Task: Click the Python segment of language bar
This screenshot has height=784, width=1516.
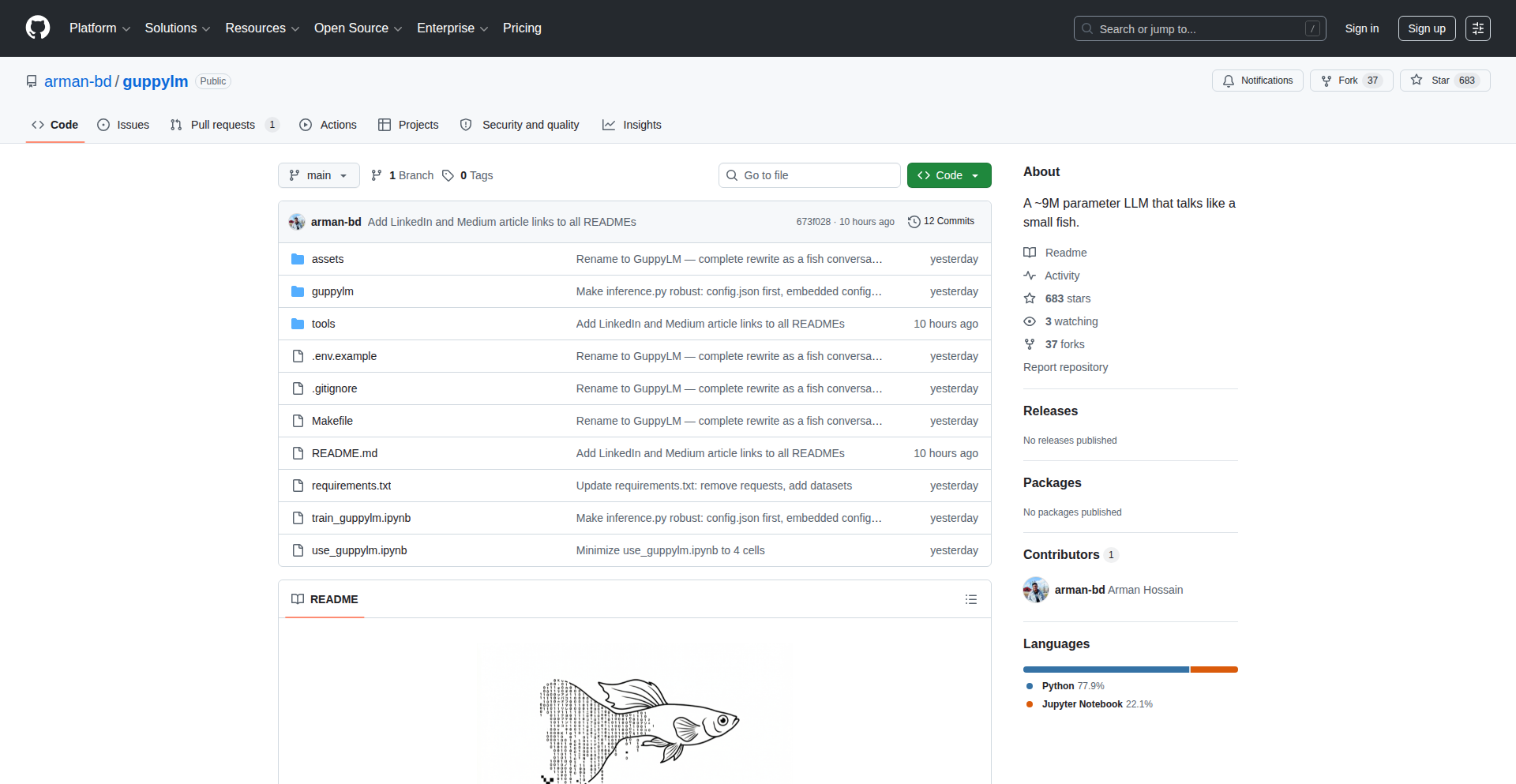Action: (x=1105, y=670)
